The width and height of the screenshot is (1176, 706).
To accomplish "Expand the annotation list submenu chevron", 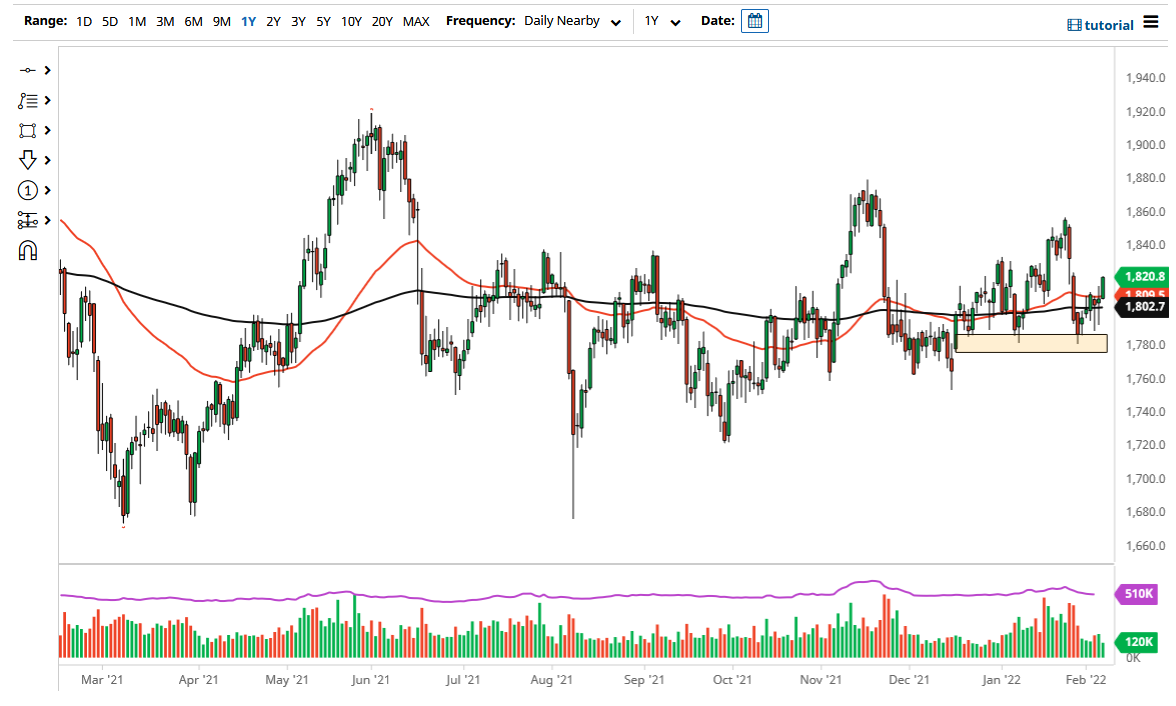I will pos(47,100).
